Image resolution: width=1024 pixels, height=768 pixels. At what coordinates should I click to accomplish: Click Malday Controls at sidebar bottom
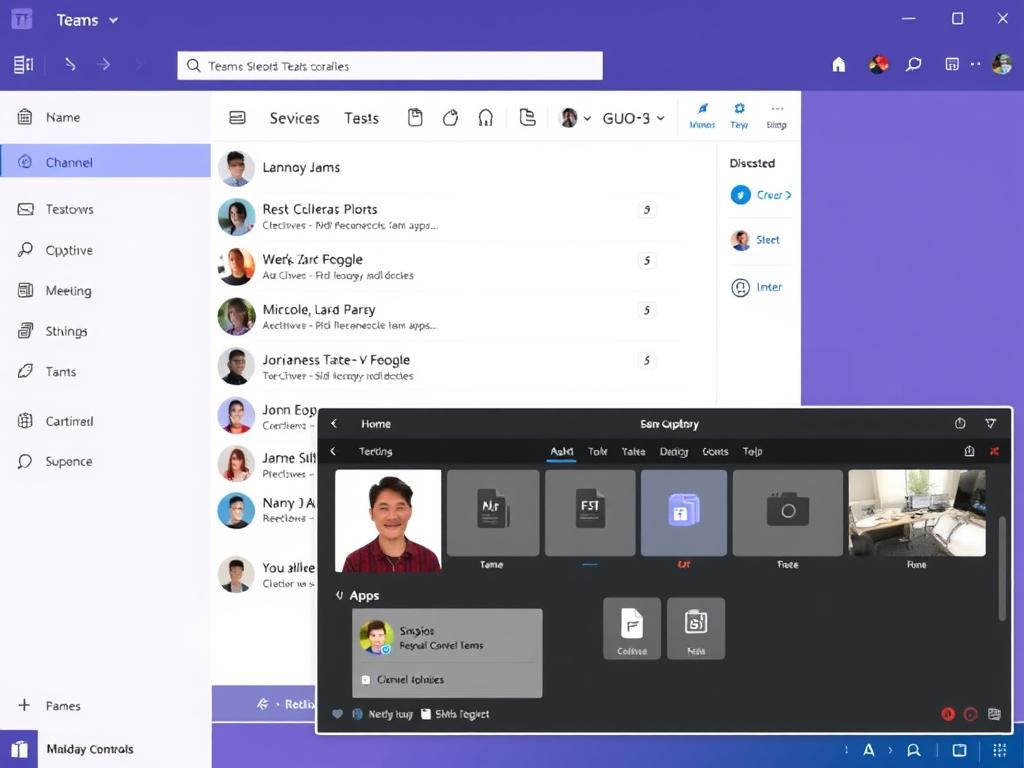point(89,749)
